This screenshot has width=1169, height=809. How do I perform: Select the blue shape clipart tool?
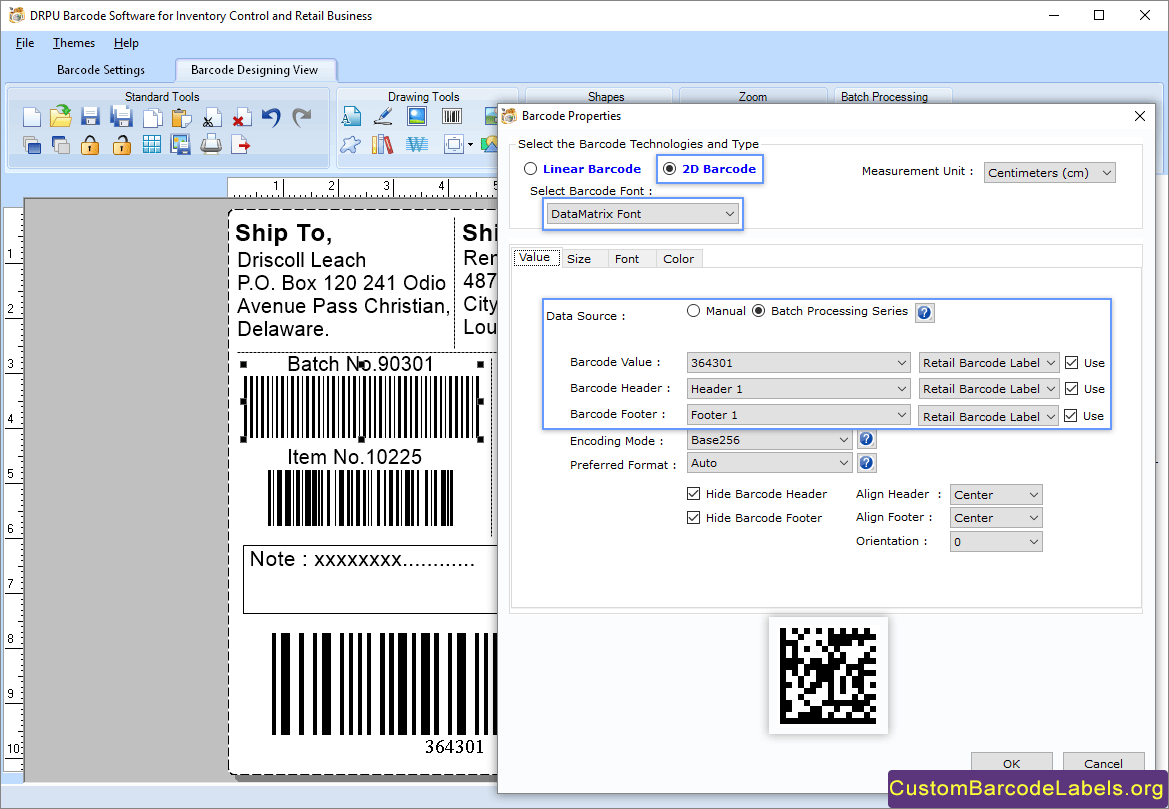350,144
